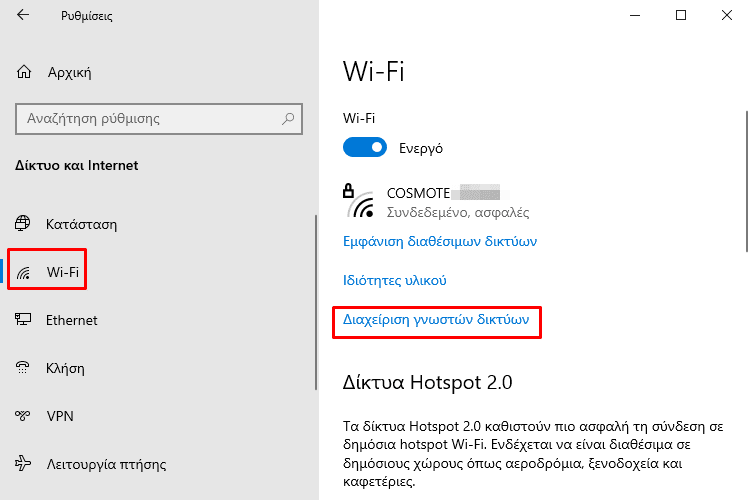
Task: Select the VPN icon in sidebar
Action: pos(22,415)
